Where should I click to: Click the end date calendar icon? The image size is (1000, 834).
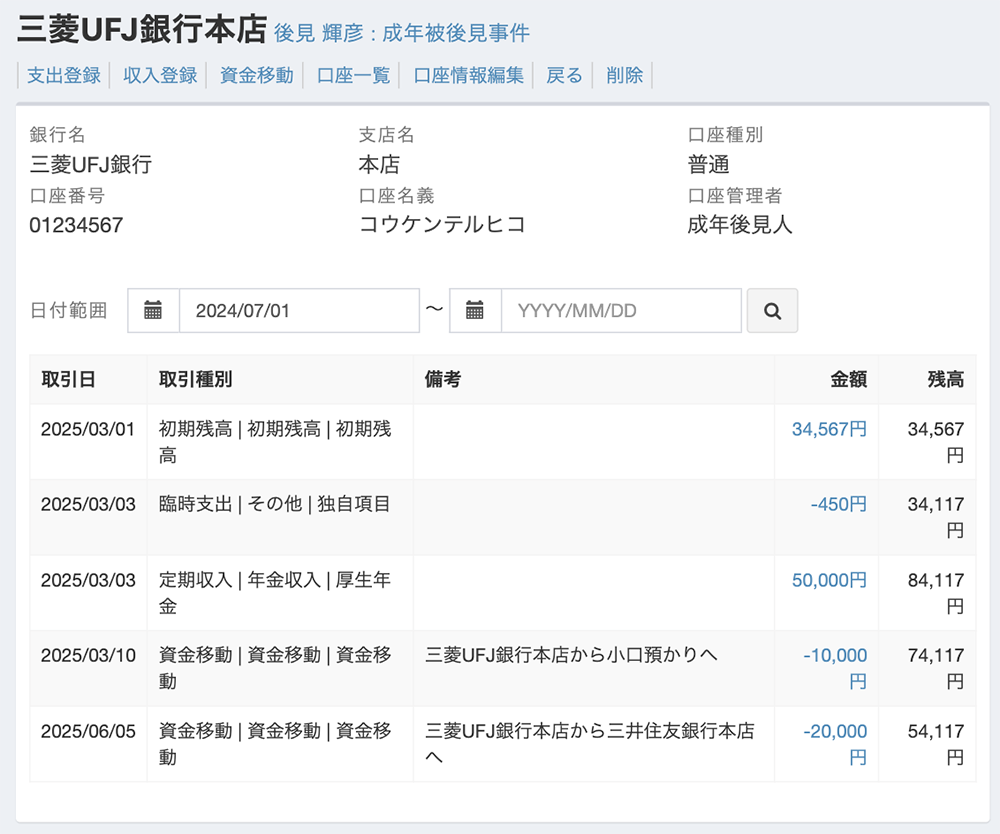click(475, 311)
